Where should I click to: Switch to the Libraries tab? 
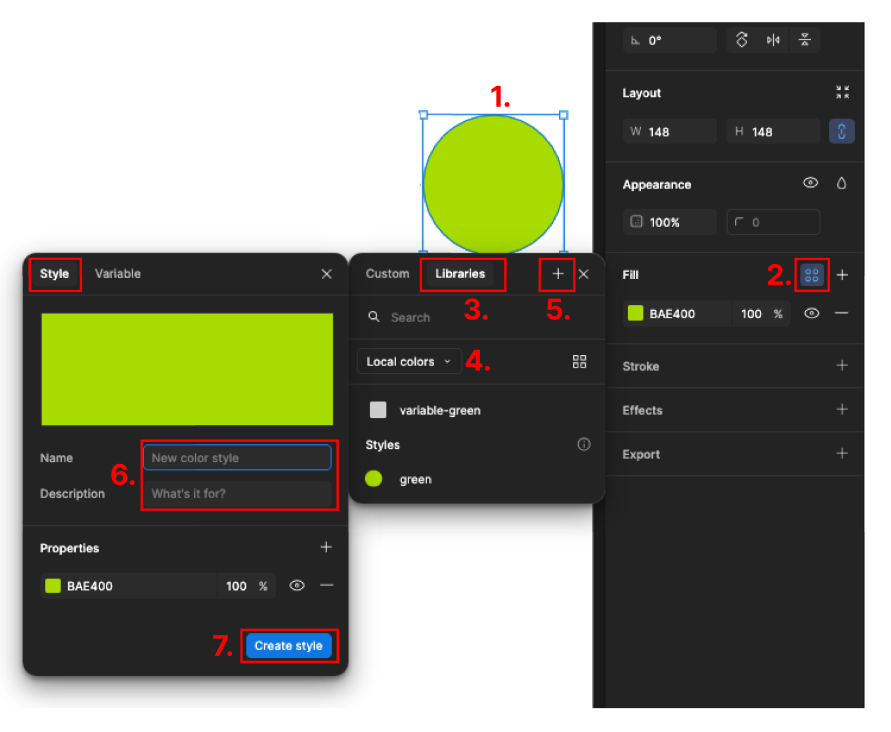click(460, 274)
